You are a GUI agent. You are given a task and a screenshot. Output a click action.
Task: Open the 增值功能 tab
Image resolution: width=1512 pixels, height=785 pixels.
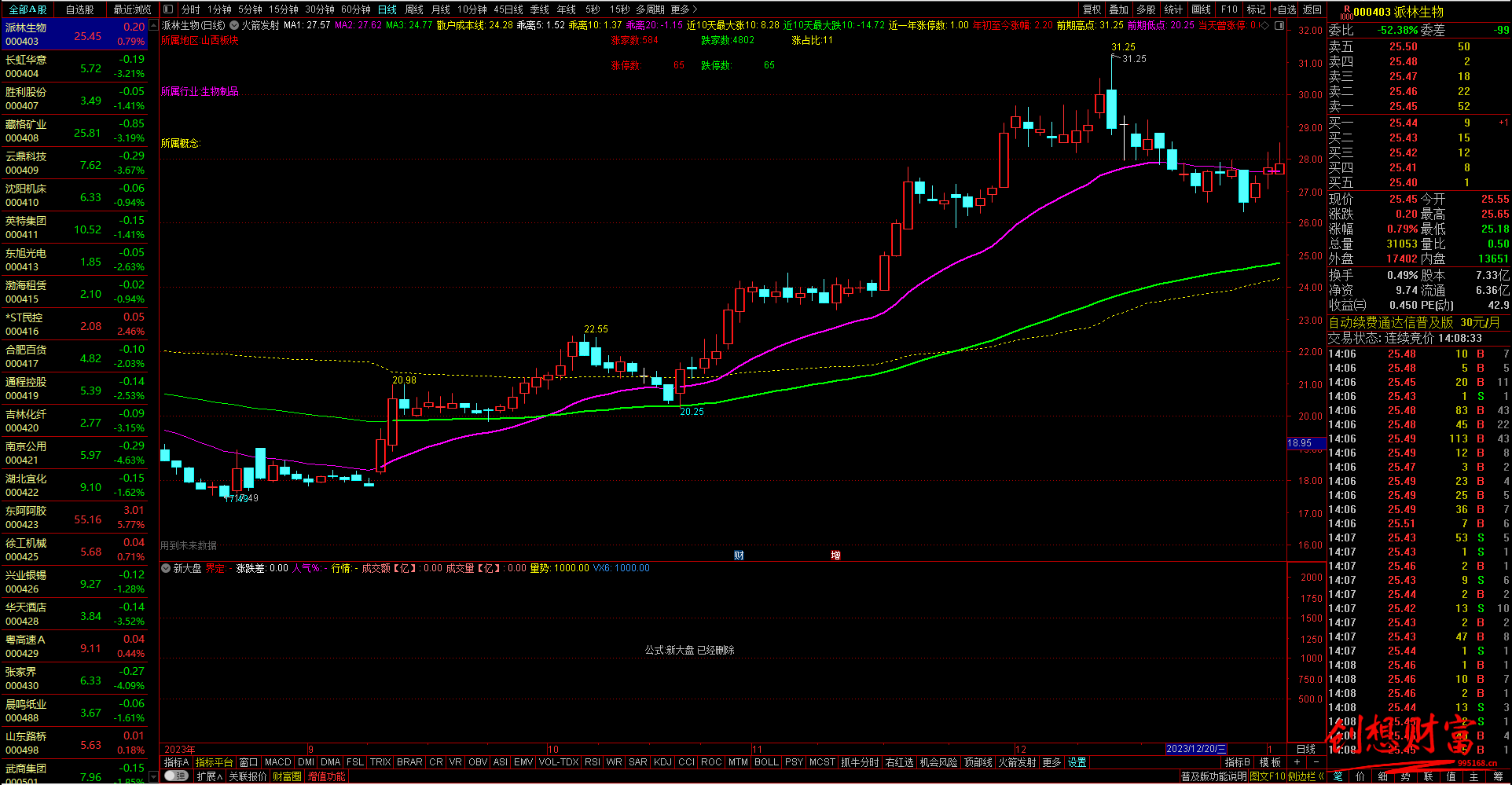pyautogui.click(x=327, y=776)
